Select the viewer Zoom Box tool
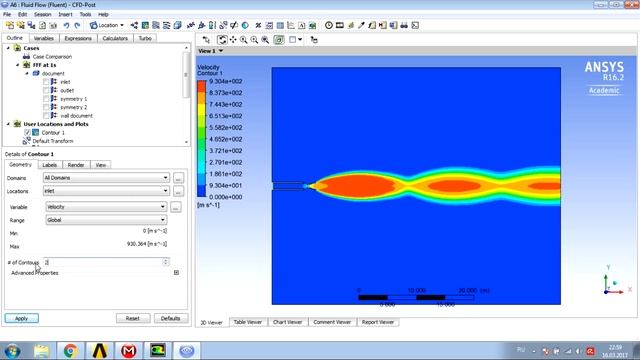 coord(254,40)
